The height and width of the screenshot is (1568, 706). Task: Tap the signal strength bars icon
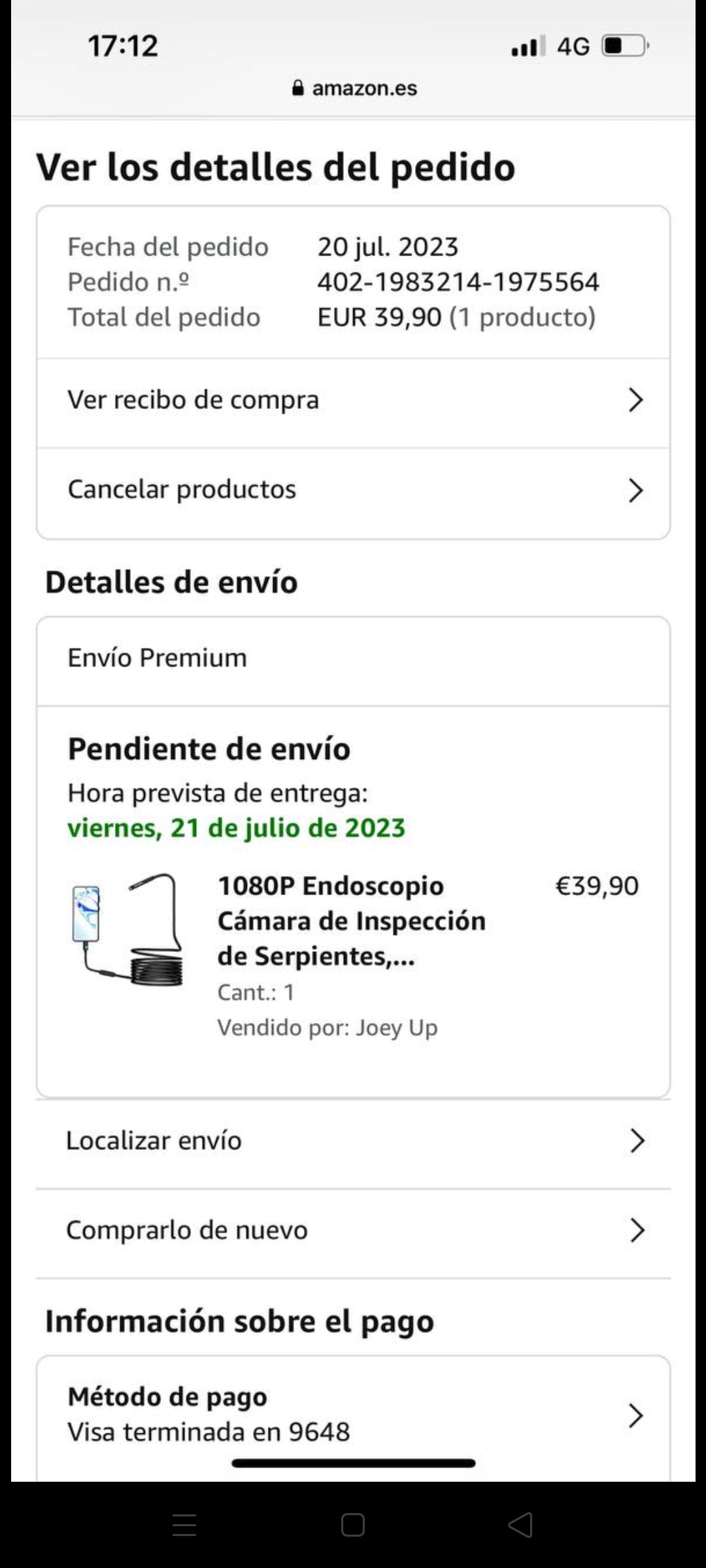pos(528,46)
